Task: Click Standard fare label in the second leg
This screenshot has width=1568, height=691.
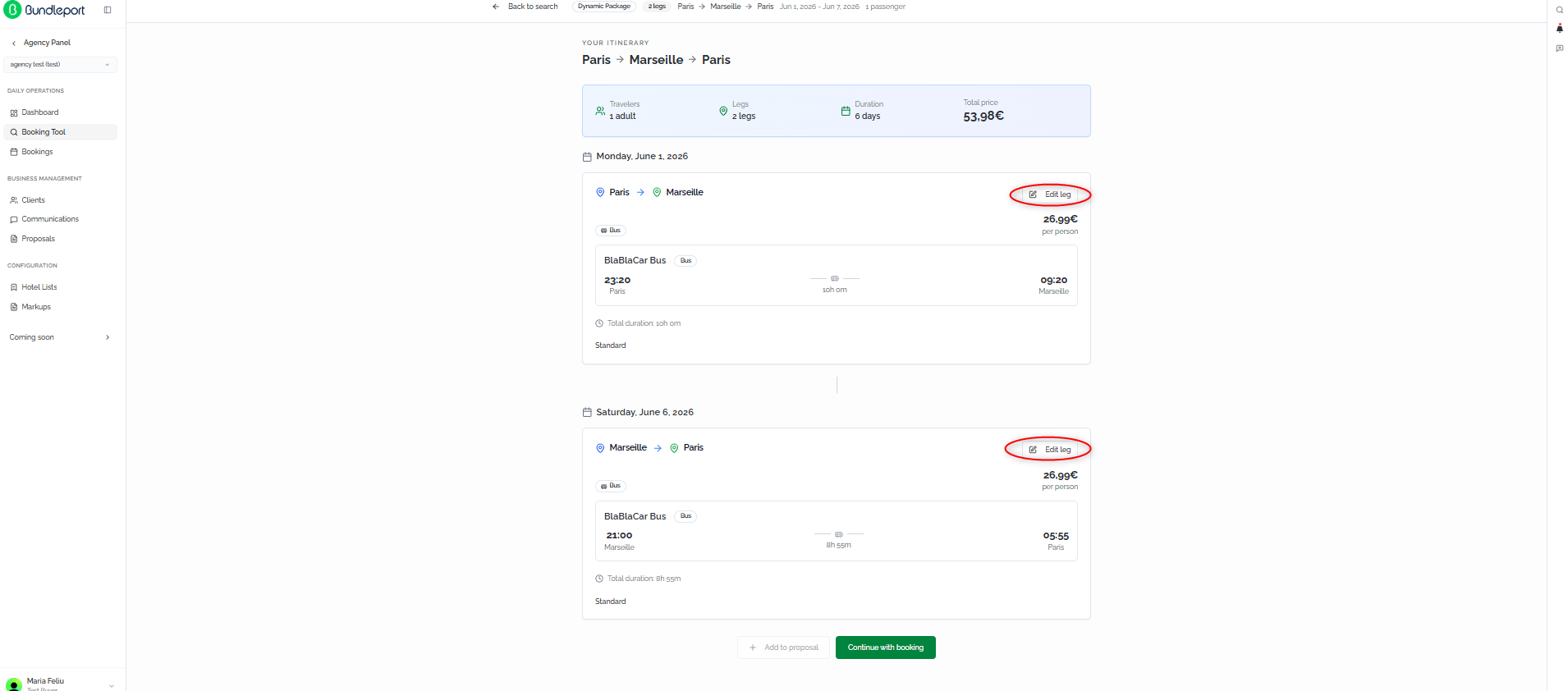Action: pos(611,602)
